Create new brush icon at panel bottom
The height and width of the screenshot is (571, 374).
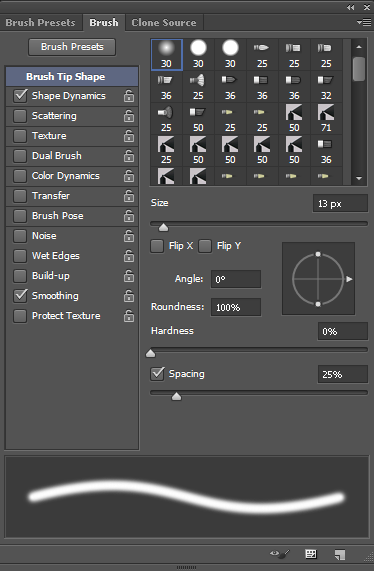tap(340, 554)
